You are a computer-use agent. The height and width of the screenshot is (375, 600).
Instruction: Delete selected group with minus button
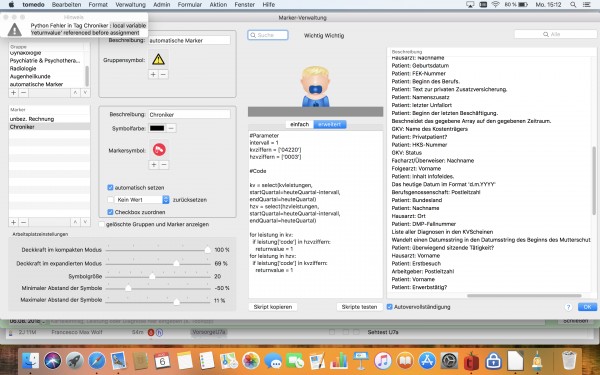click(23, 93)
